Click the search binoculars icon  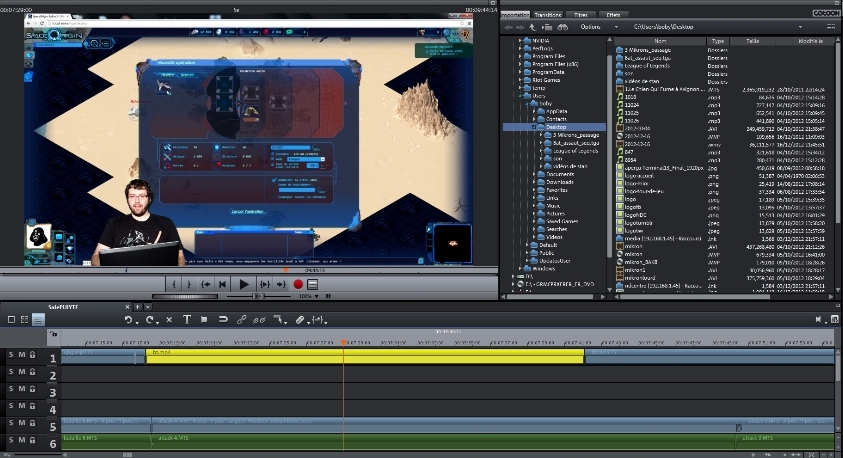[x=562, y=27]
